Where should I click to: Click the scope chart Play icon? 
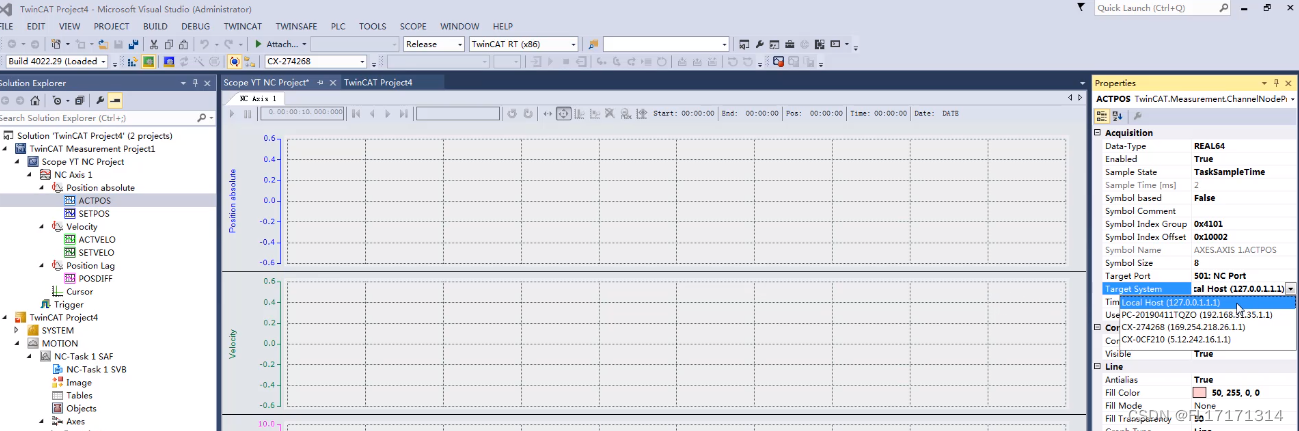pyautogui.click(x=231, y=113)
